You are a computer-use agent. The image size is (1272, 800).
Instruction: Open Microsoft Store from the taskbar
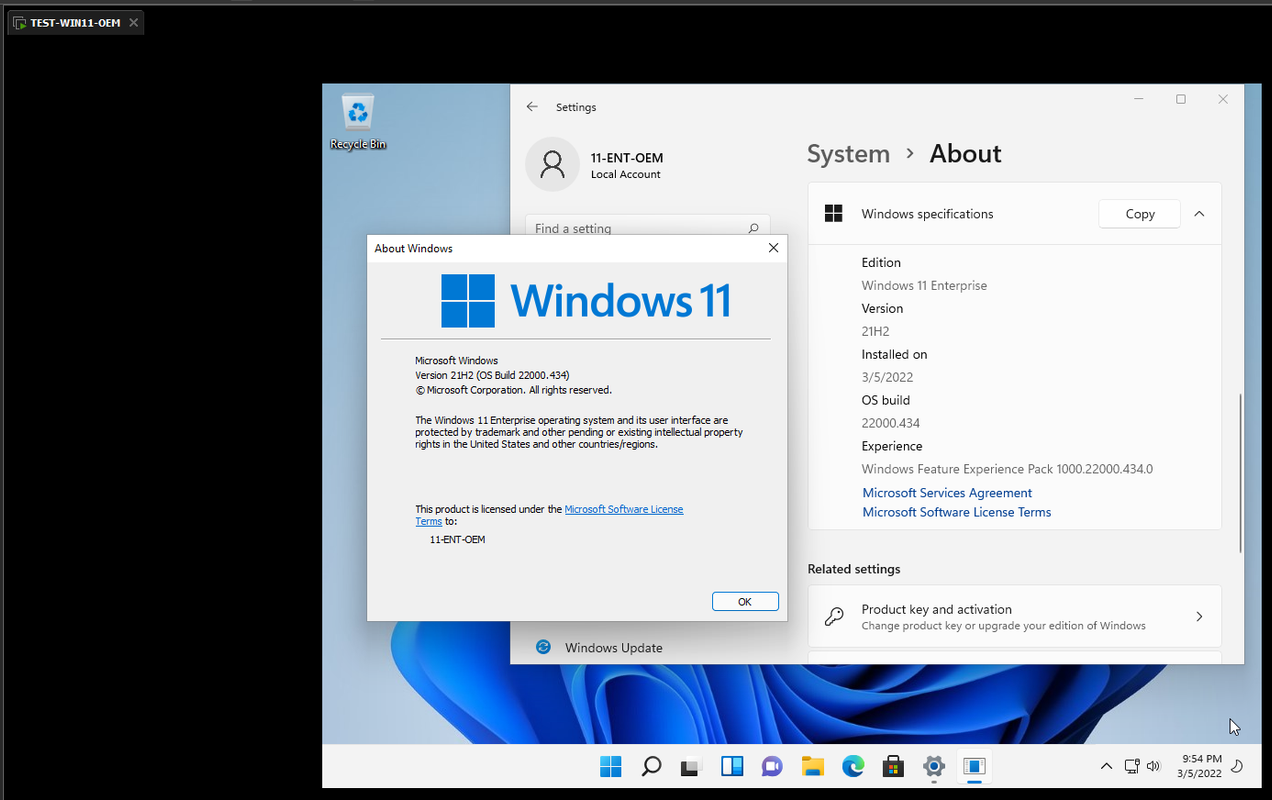pos(893,767)
